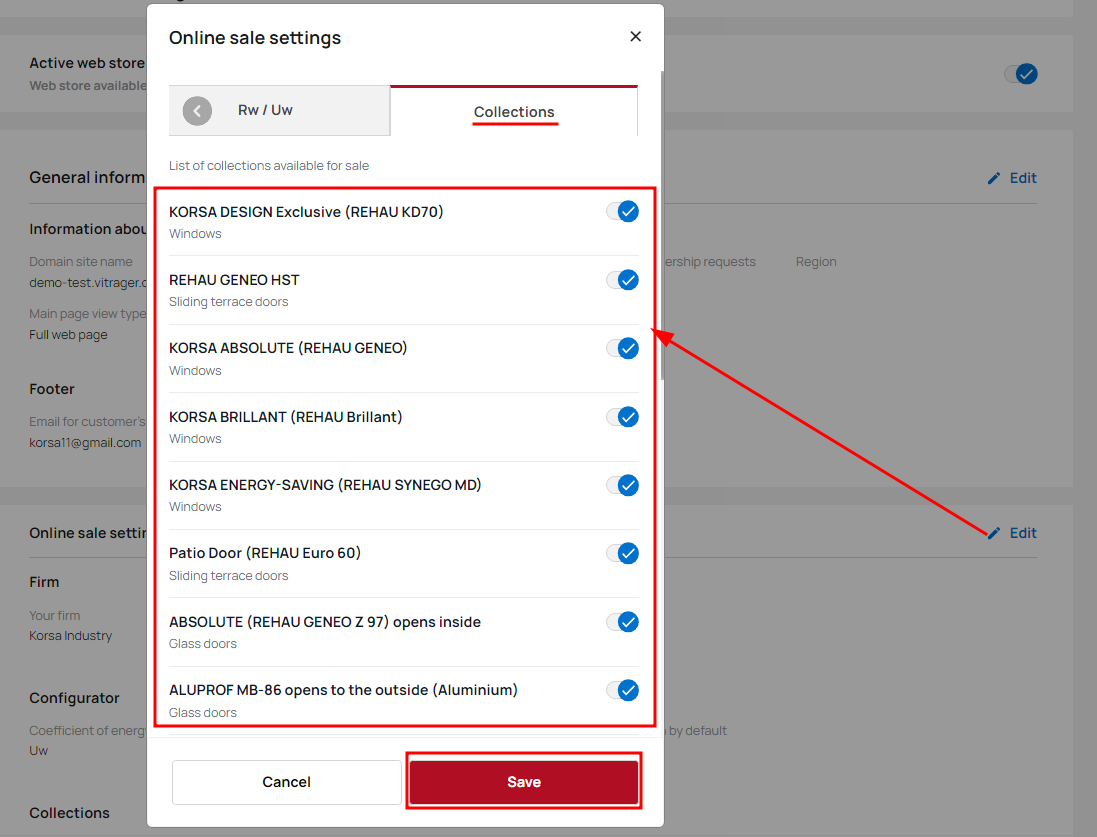Toggle Patio Door (REHAU Euro 60) switch
1097x837 pixels.
coord(623,554)
